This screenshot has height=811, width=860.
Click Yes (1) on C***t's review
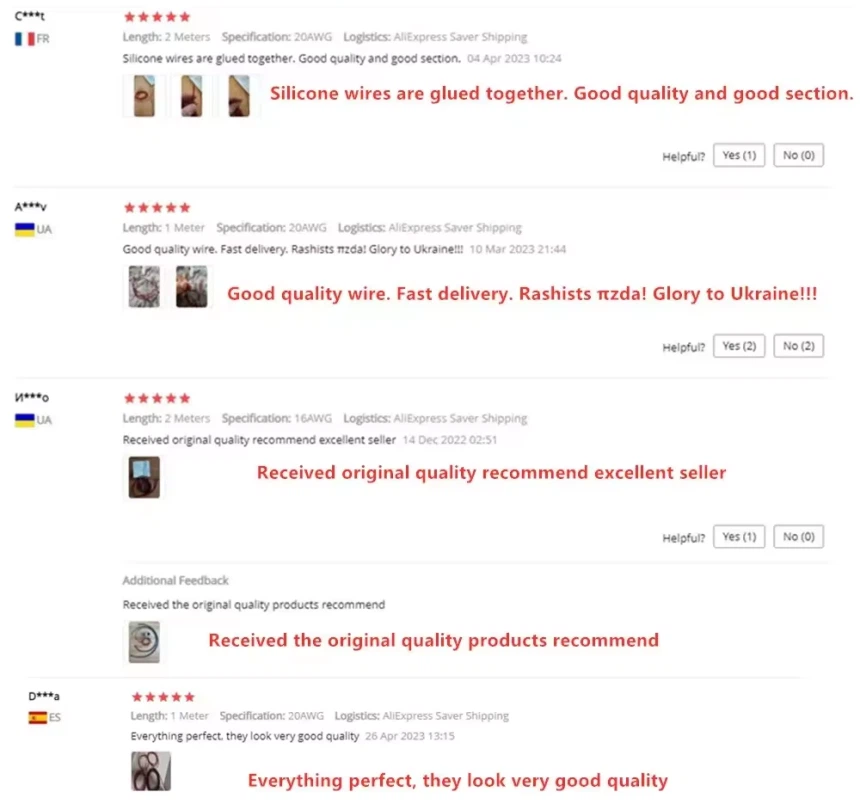tap(738, 155)
